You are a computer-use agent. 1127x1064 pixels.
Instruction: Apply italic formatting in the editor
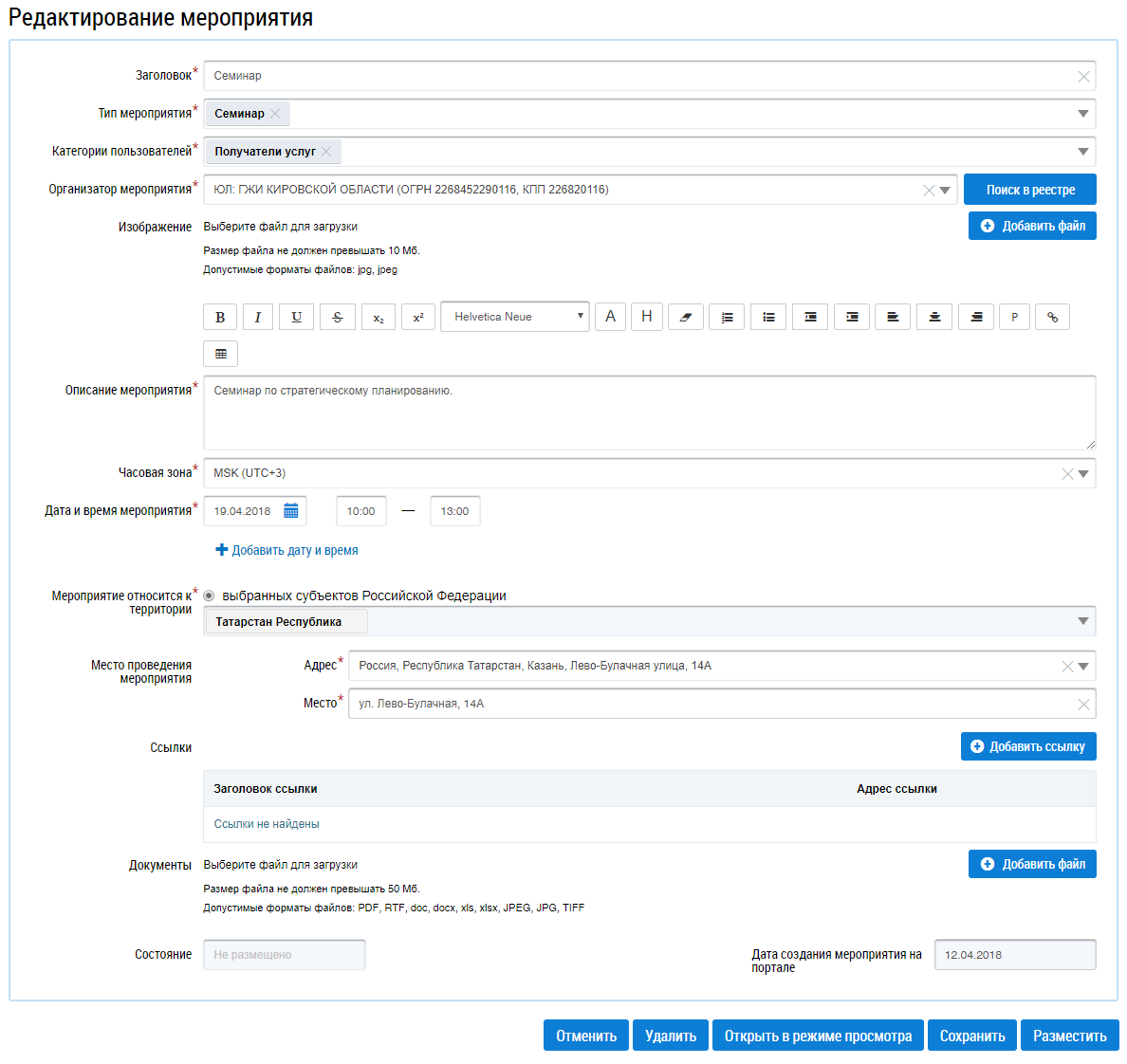tap(257, 317)
